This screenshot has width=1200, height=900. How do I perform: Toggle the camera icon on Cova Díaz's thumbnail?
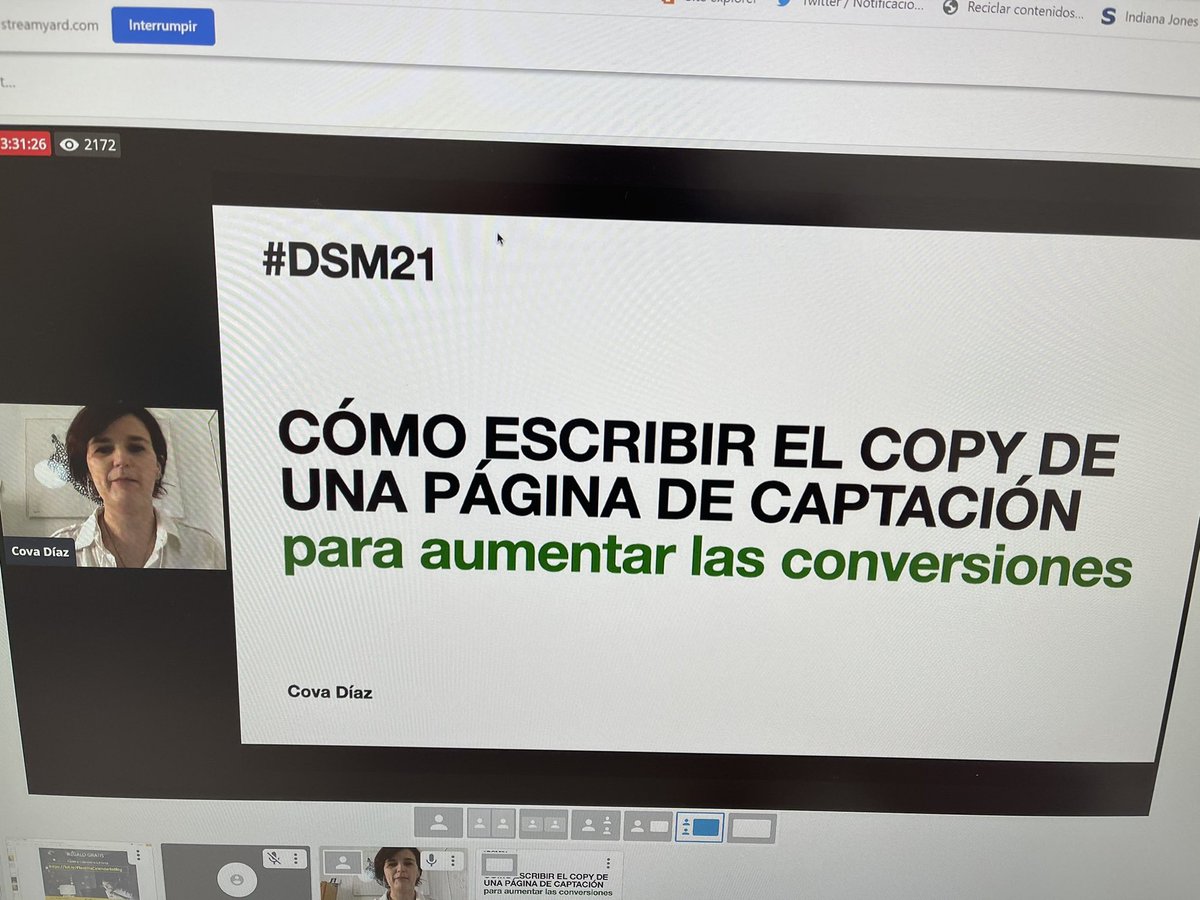tap(342, 861)
